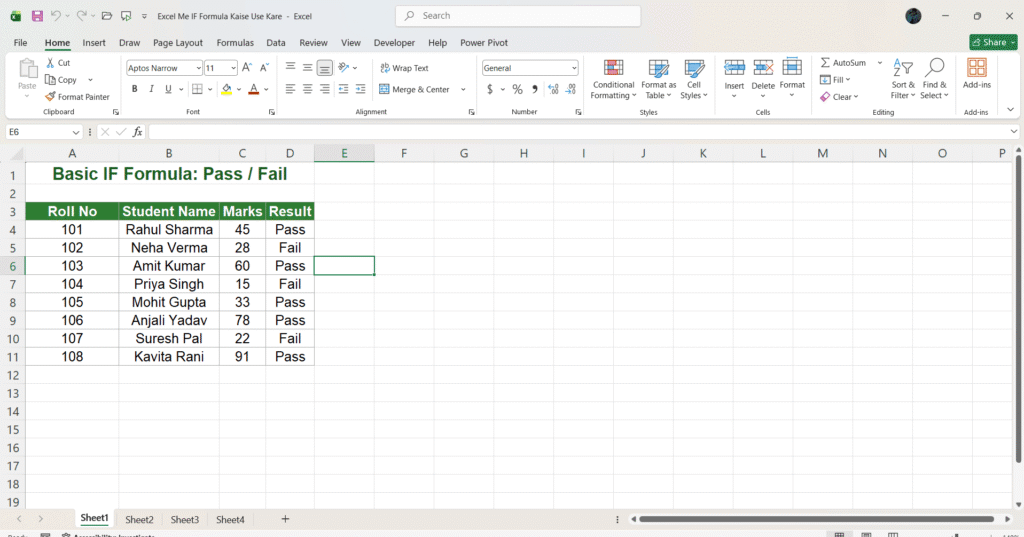This screenshot has width=1024, height=537.
Task: Open the Conditional Formatting menu
Action: click(x=613, y=79)
